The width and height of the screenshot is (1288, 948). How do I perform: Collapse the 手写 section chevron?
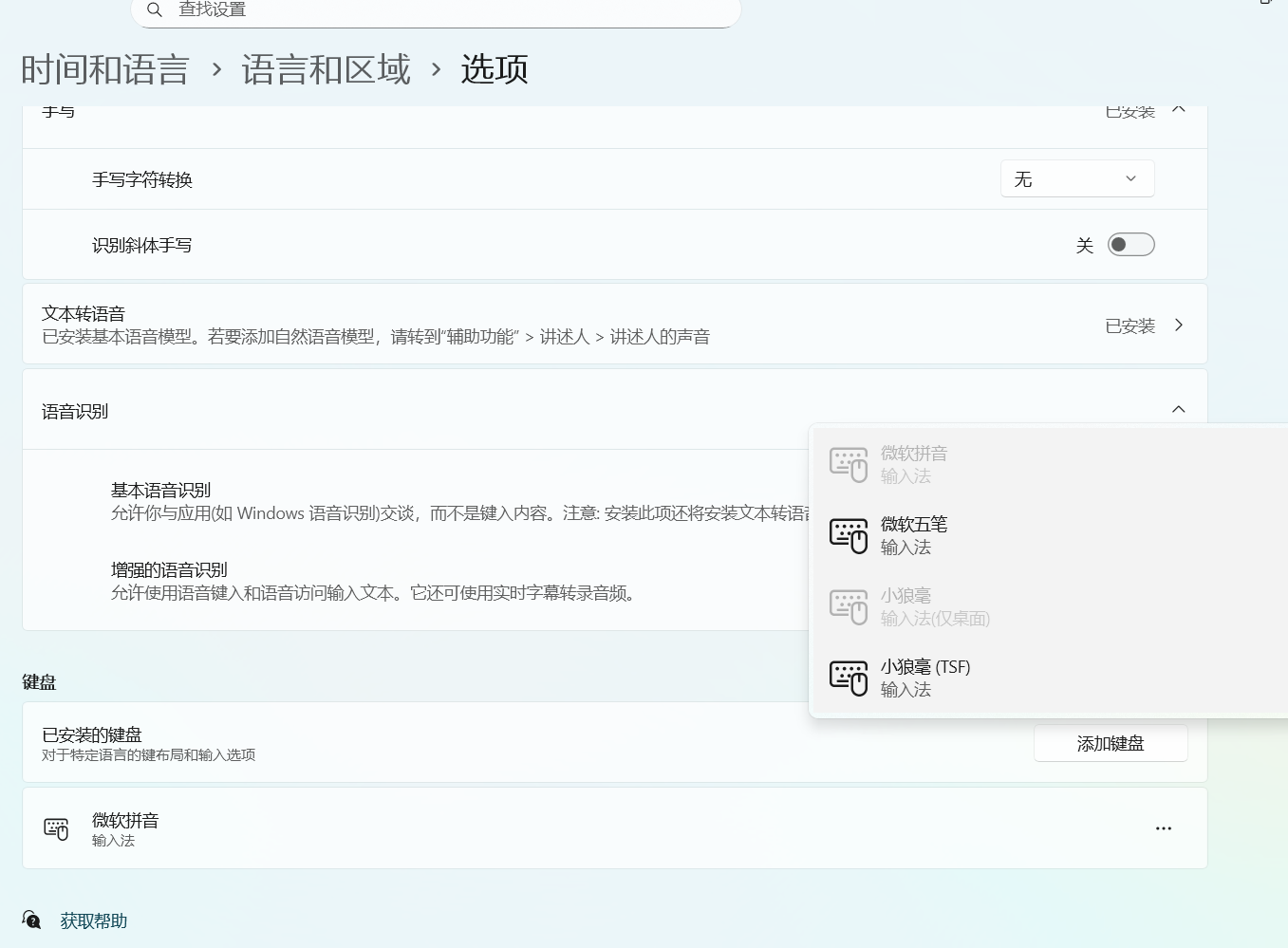click(x=1179, y=110)
